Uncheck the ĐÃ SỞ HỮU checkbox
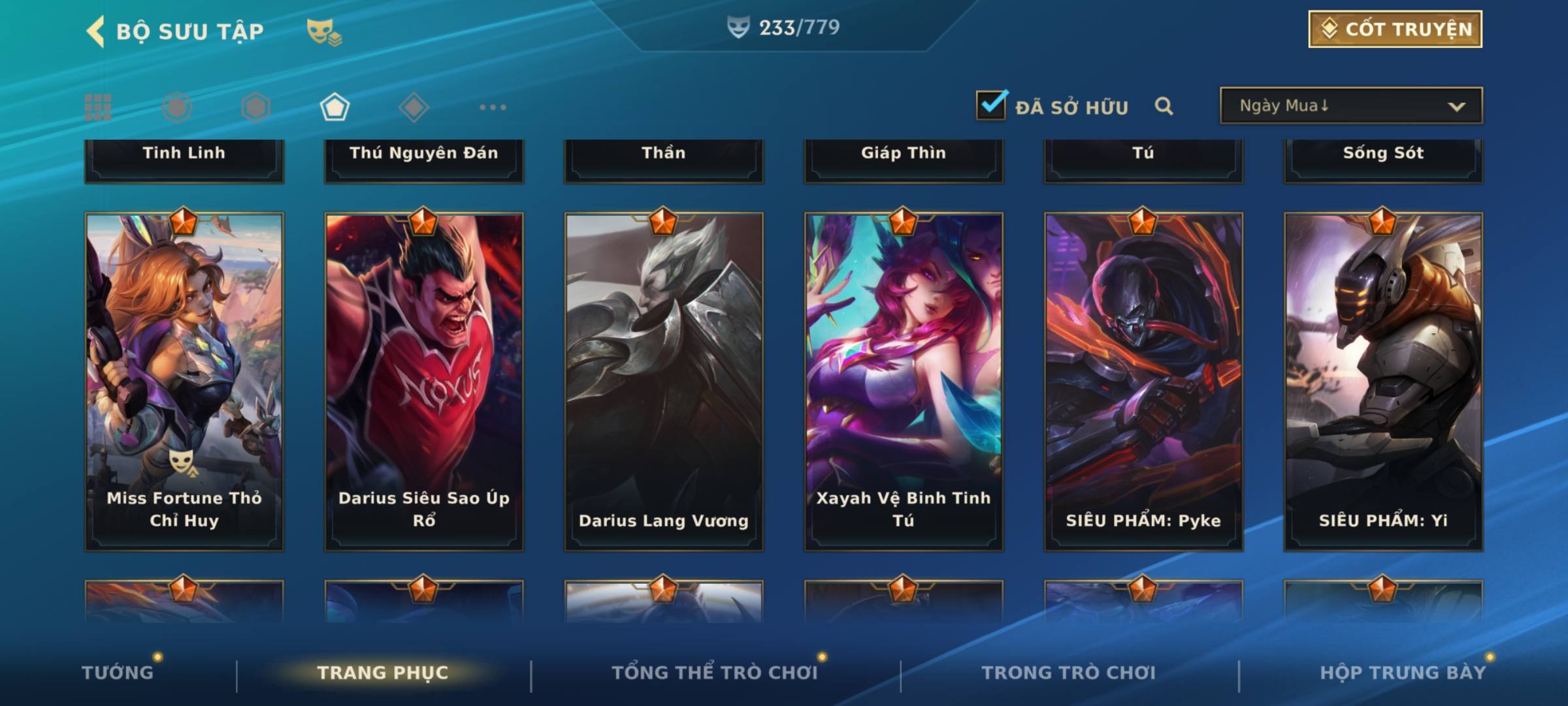The height and width of the screenshot is (706, 1568). [991, 105]
